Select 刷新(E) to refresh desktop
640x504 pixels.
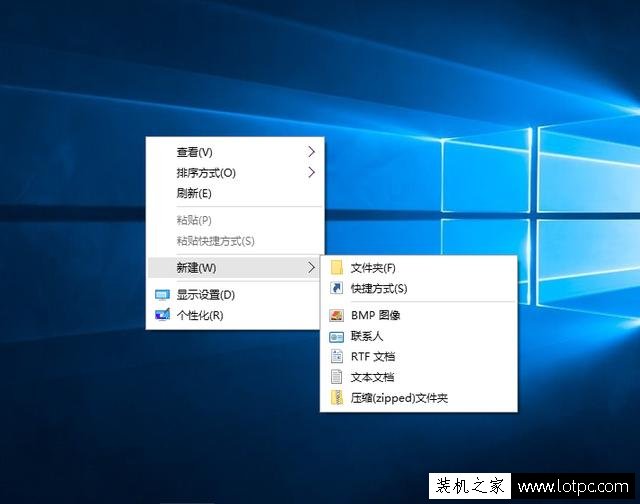[235, 193]
